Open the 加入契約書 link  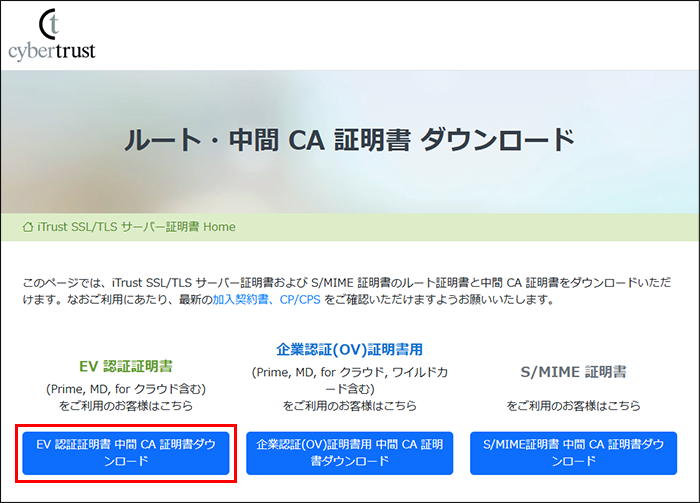click(x=240, y=299)
